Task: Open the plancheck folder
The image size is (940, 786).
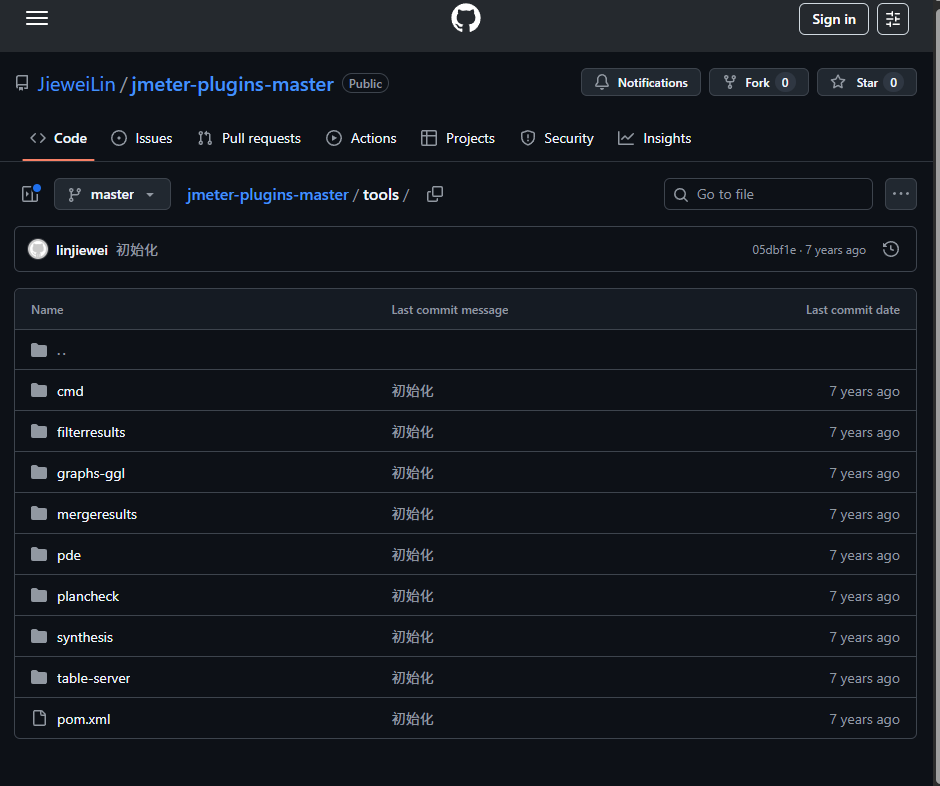Action: coord(88,597)
